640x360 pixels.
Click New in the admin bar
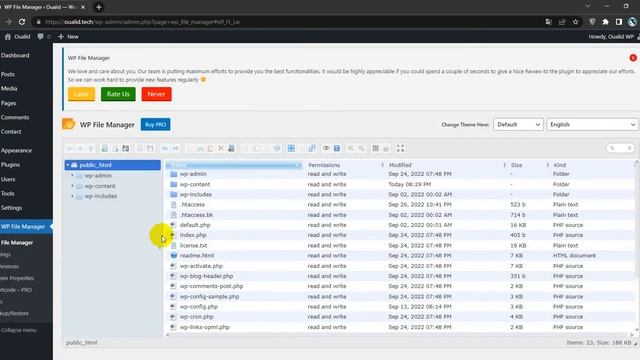click(68, 36)
